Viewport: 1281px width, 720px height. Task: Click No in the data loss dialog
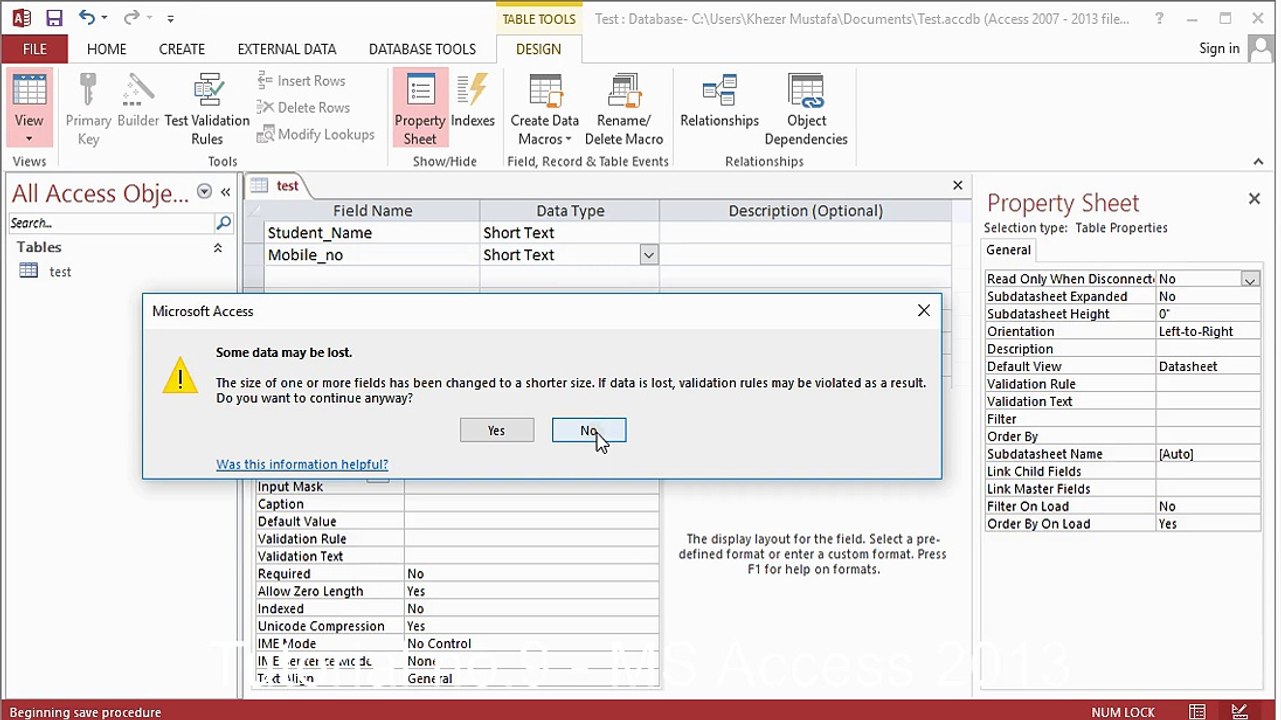[589, 430]
